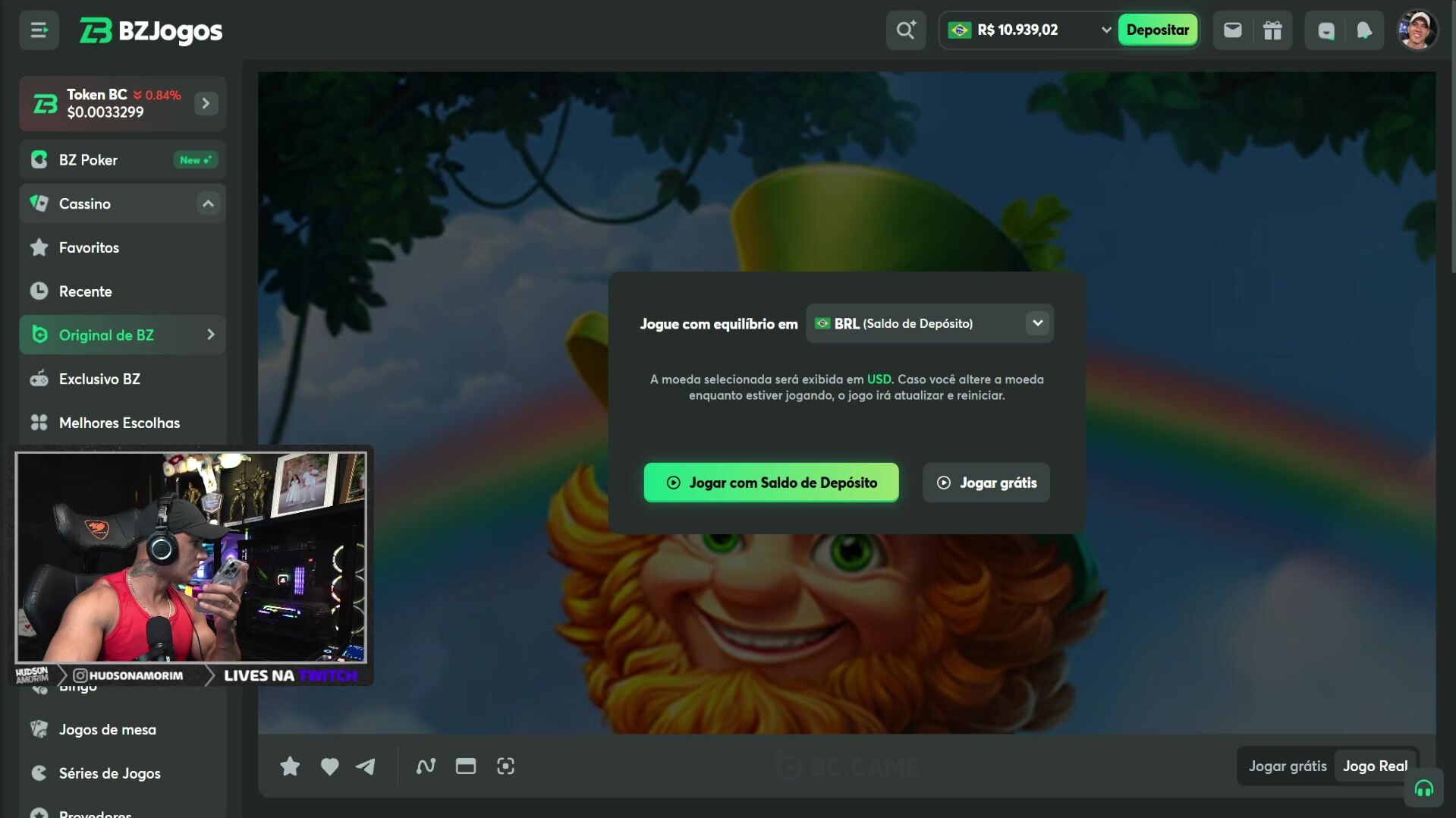Share the game via paper plane icon
Screen dimensions: 1456x818
tap(366, 766)
